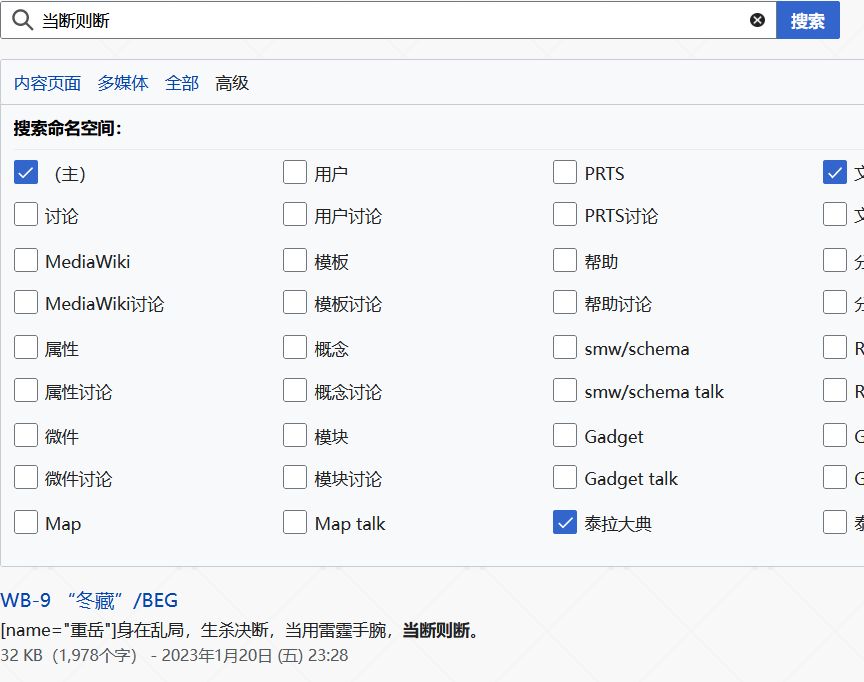Viewport: 864px width, 682px height.
Task: Check the 模块 namespace box
Action: click(294, 435)
